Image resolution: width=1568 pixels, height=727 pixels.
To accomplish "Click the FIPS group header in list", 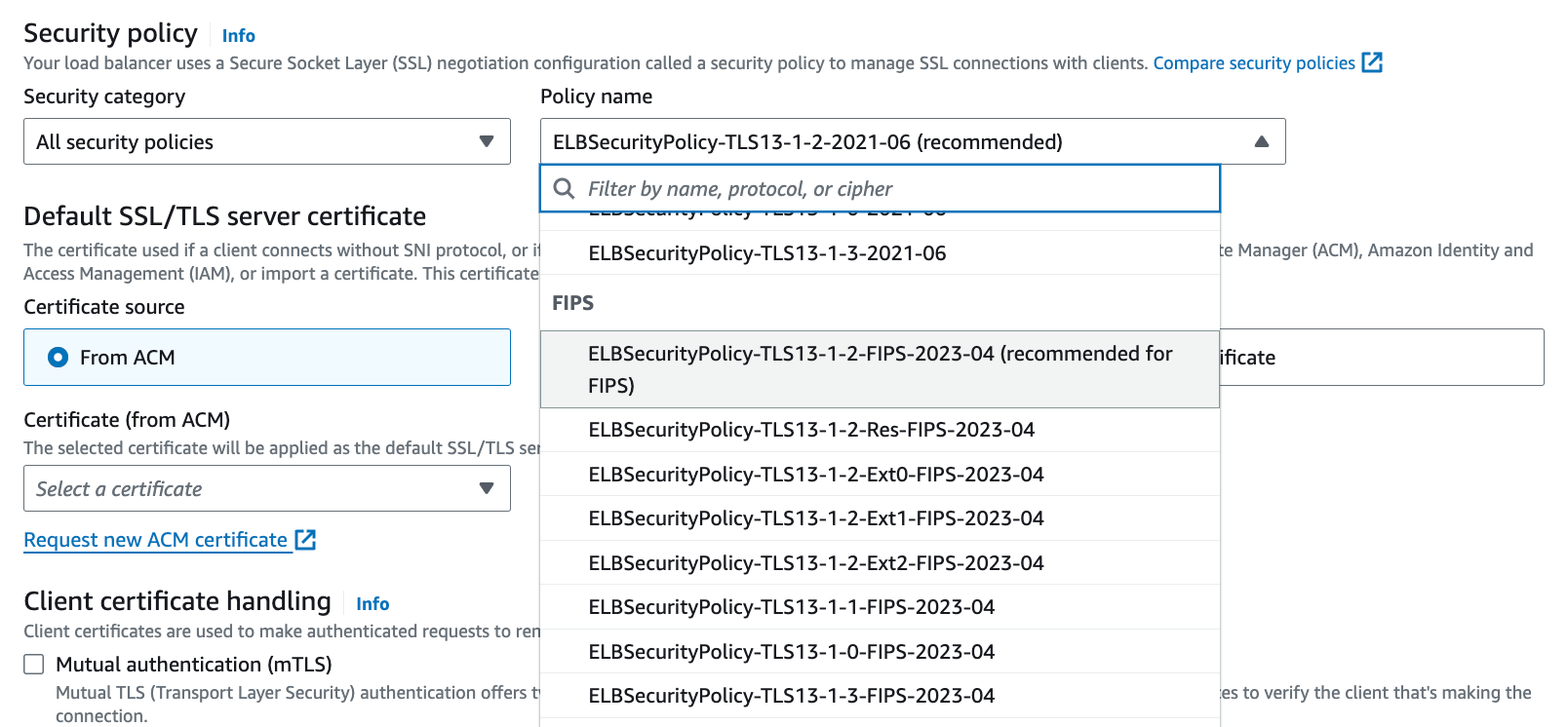I will coord(573,303).
